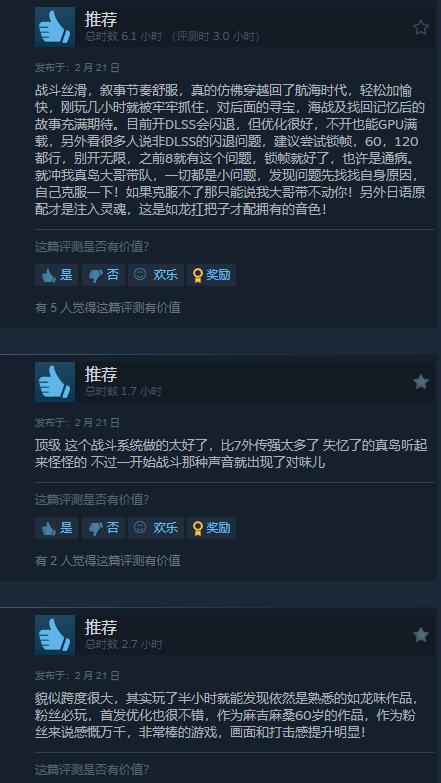Click the thumbs-up icon of the 2.7-hour review
441x783 pixels.
[55, 635]
